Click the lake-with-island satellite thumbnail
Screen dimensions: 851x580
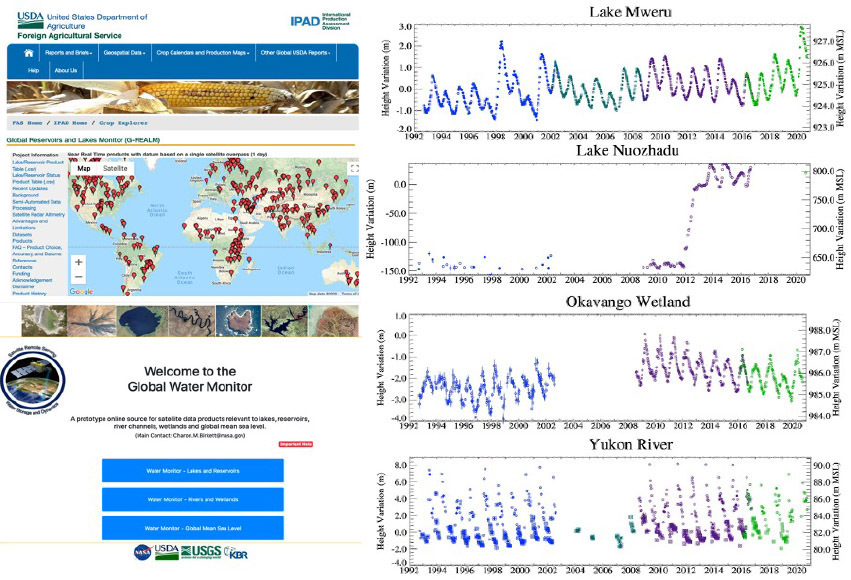tap(238, 321)
